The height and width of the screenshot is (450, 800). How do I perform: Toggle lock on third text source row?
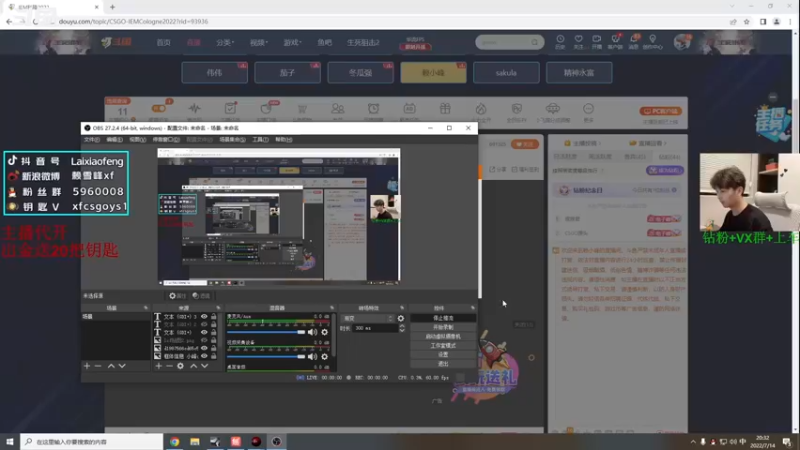[214, 333]
